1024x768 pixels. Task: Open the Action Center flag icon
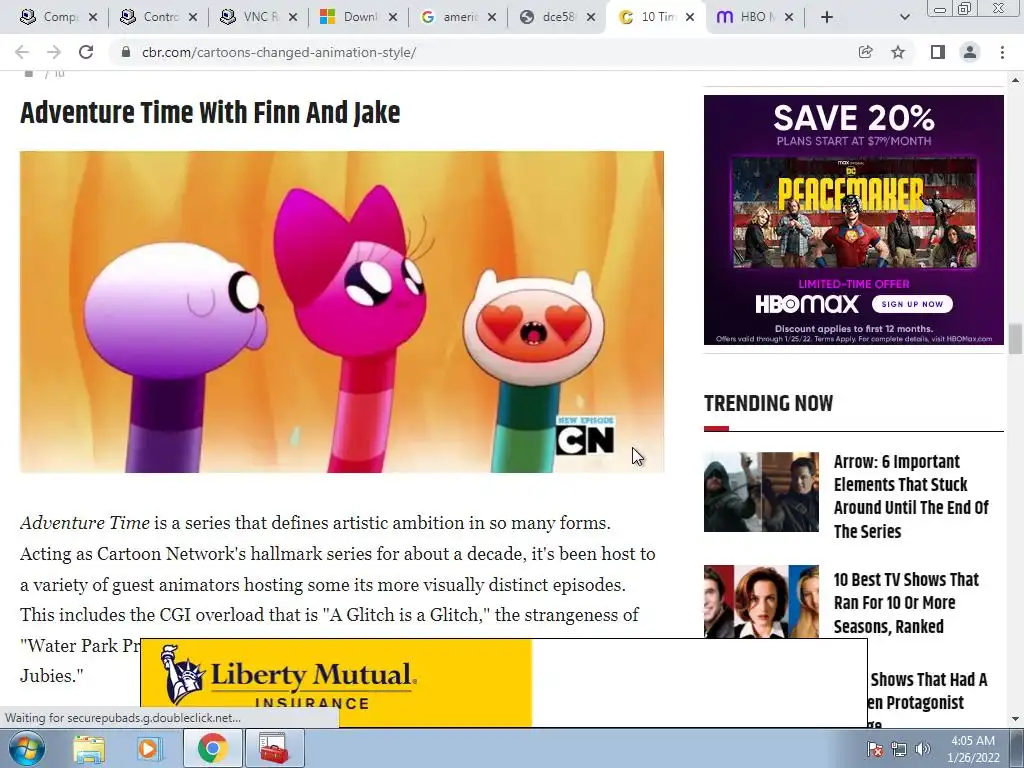(x=875, y=749)
